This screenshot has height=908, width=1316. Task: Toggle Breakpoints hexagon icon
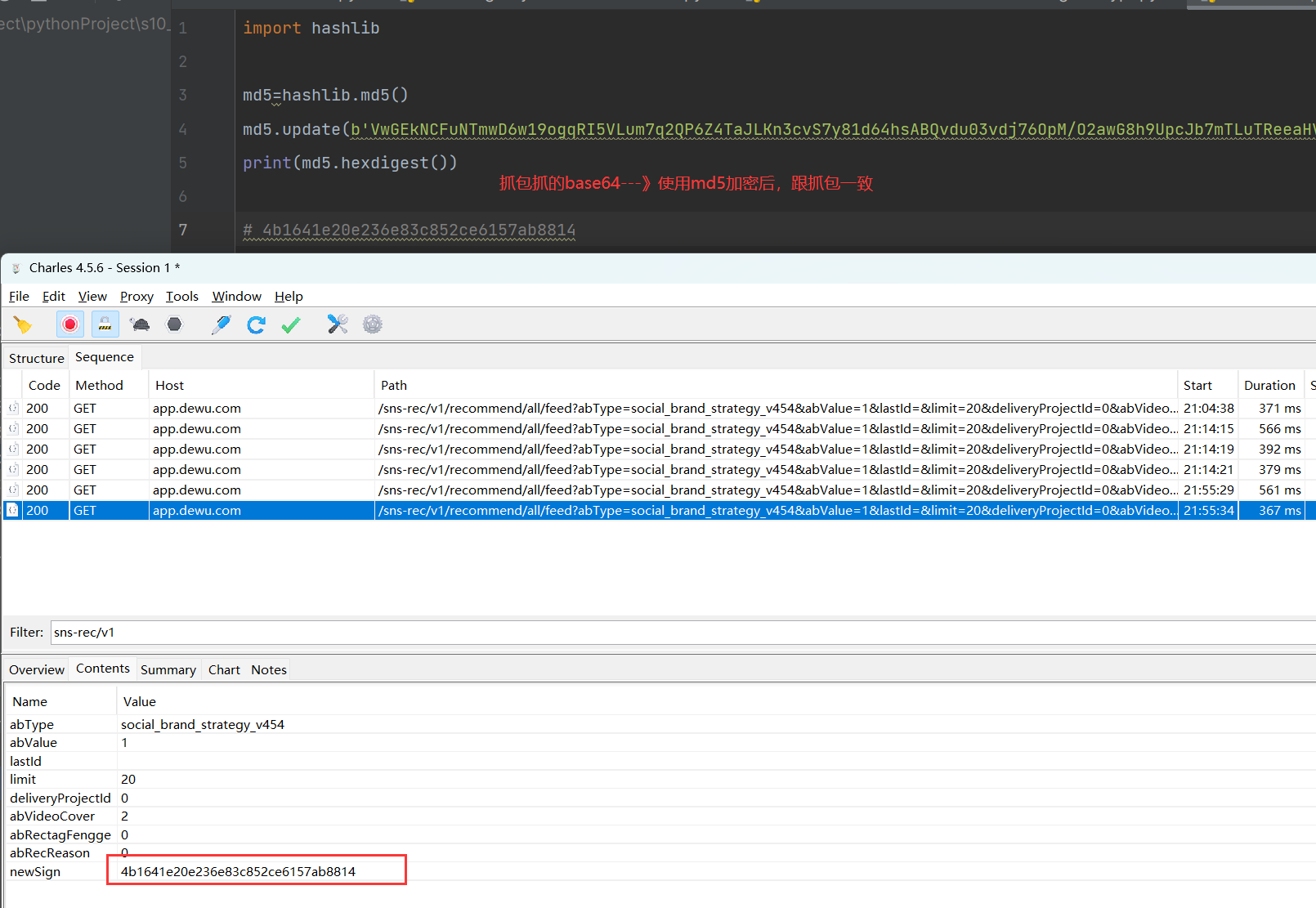174,325
